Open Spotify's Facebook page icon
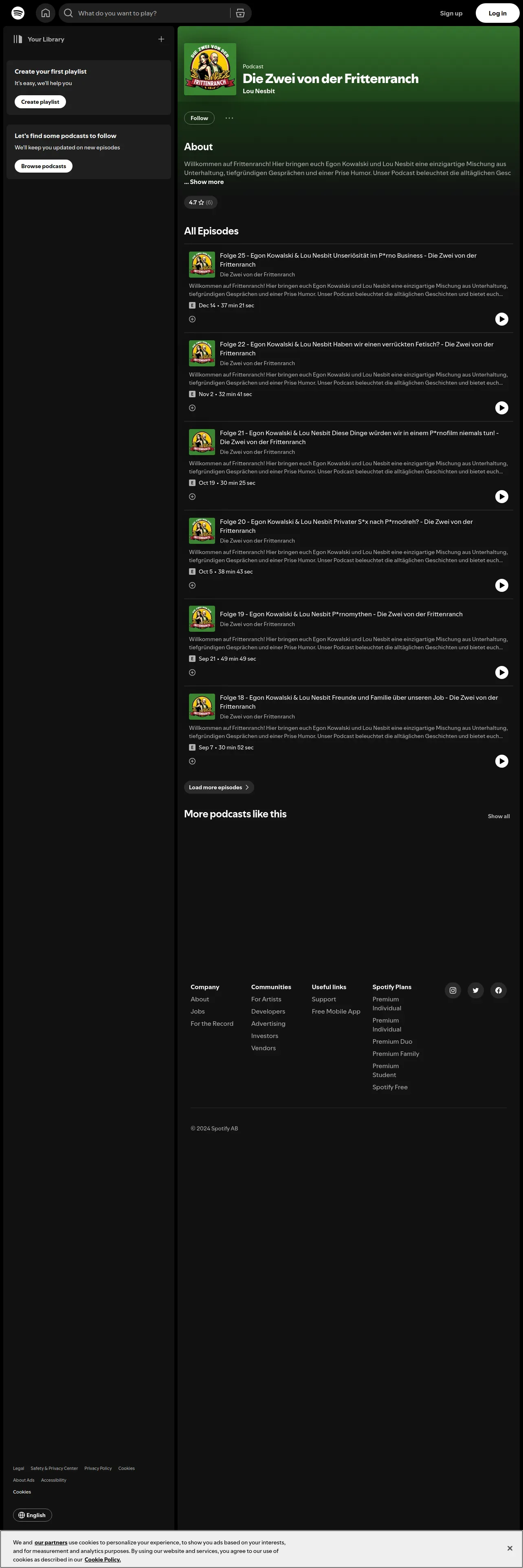 coord(499,990)
